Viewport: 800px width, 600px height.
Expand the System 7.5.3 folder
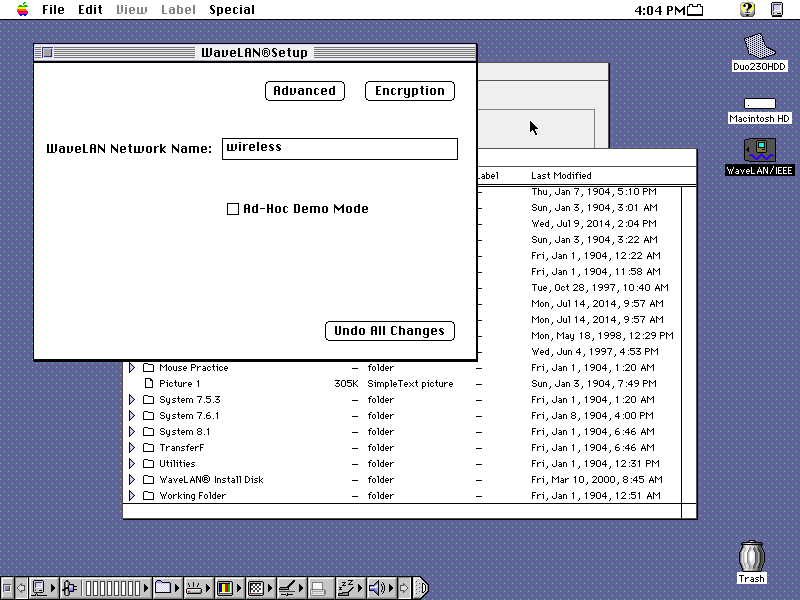coord(132,399)
